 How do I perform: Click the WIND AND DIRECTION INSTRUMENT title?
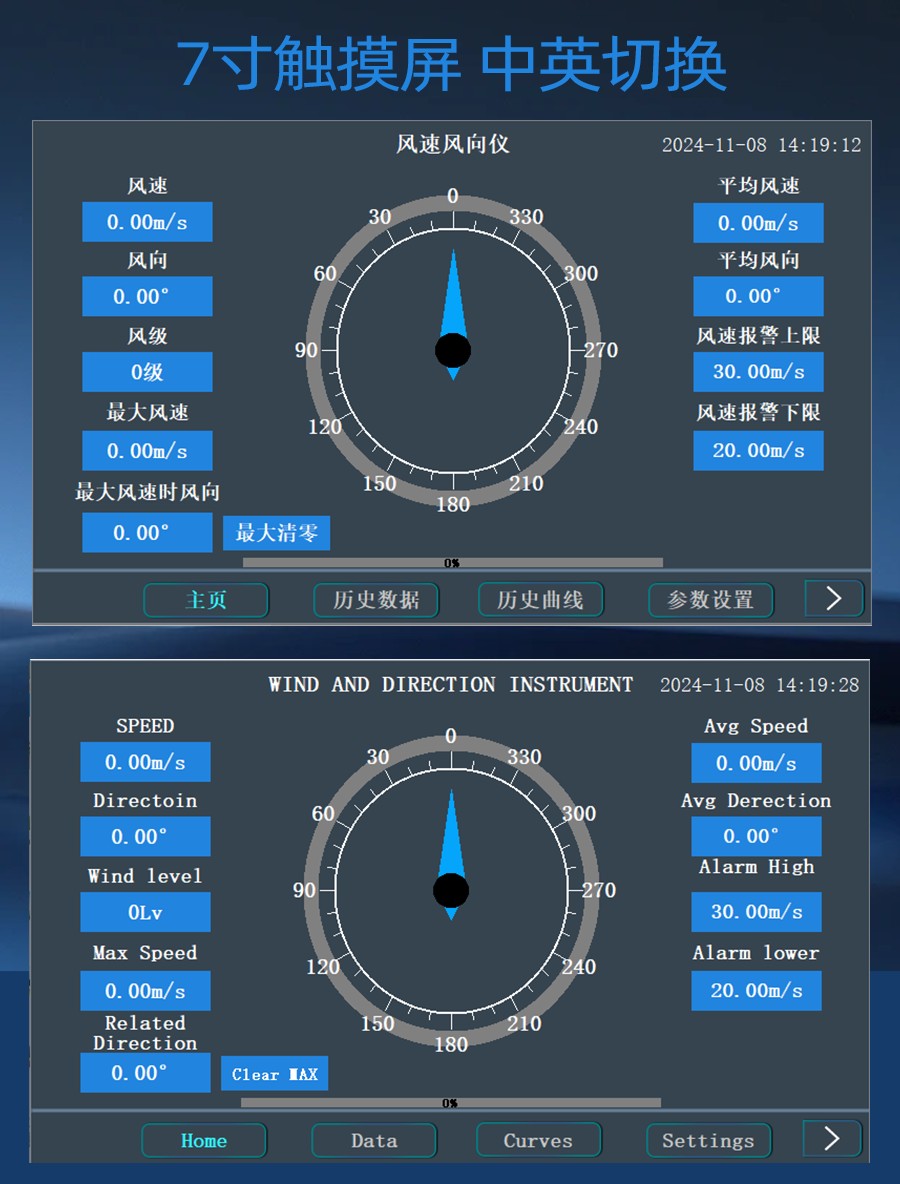451,685
